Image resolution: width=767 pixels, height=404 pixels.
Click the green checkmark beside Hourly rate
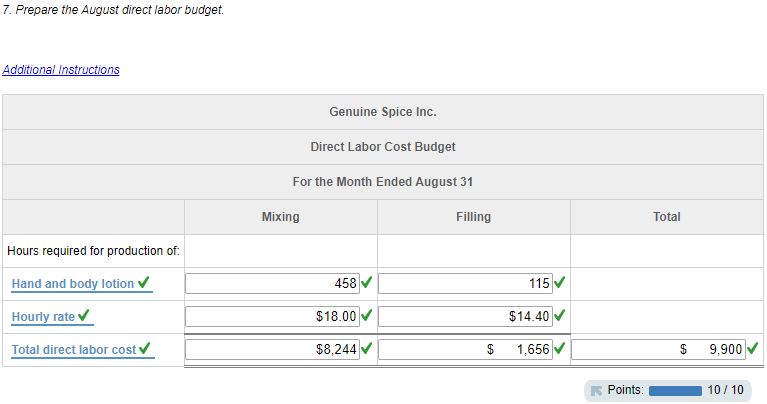tap(85, 316)
